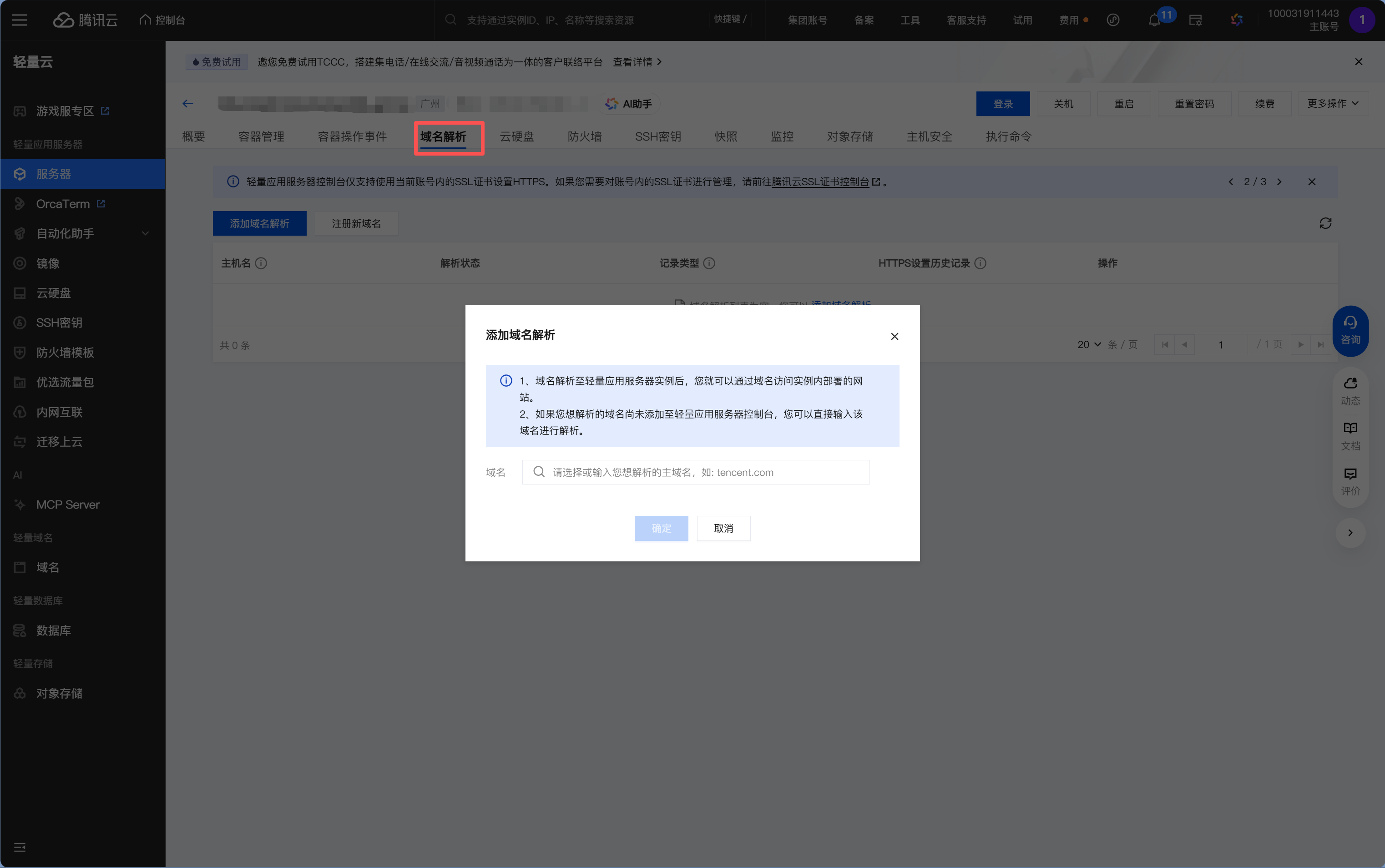Screen dimensions: 1385x868
Task: Open OrcaTerm from the sidebar
Action: [x=63, y=203]
